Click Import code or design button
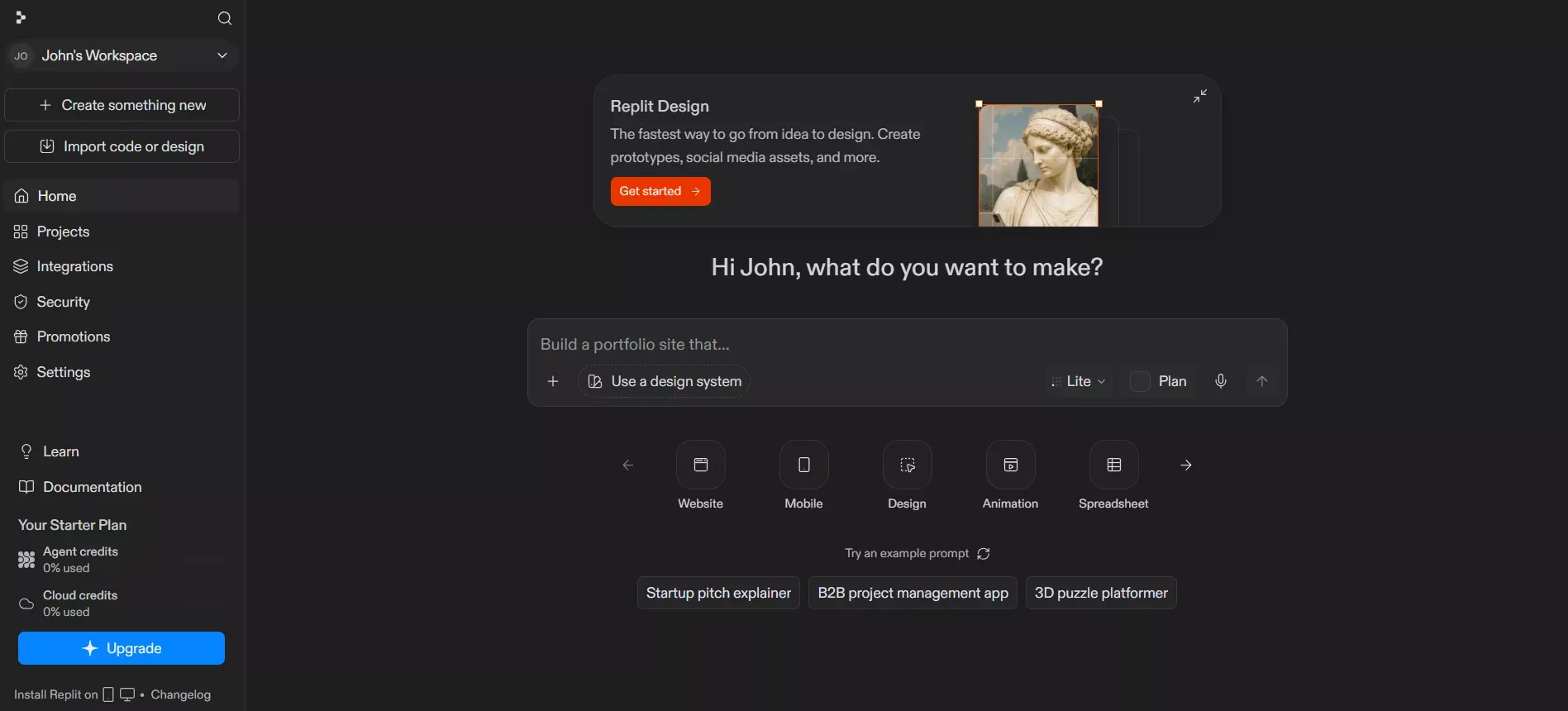The height and width of the screenshot is (711, 1568). pyautogui.click(x=122, y=146)
